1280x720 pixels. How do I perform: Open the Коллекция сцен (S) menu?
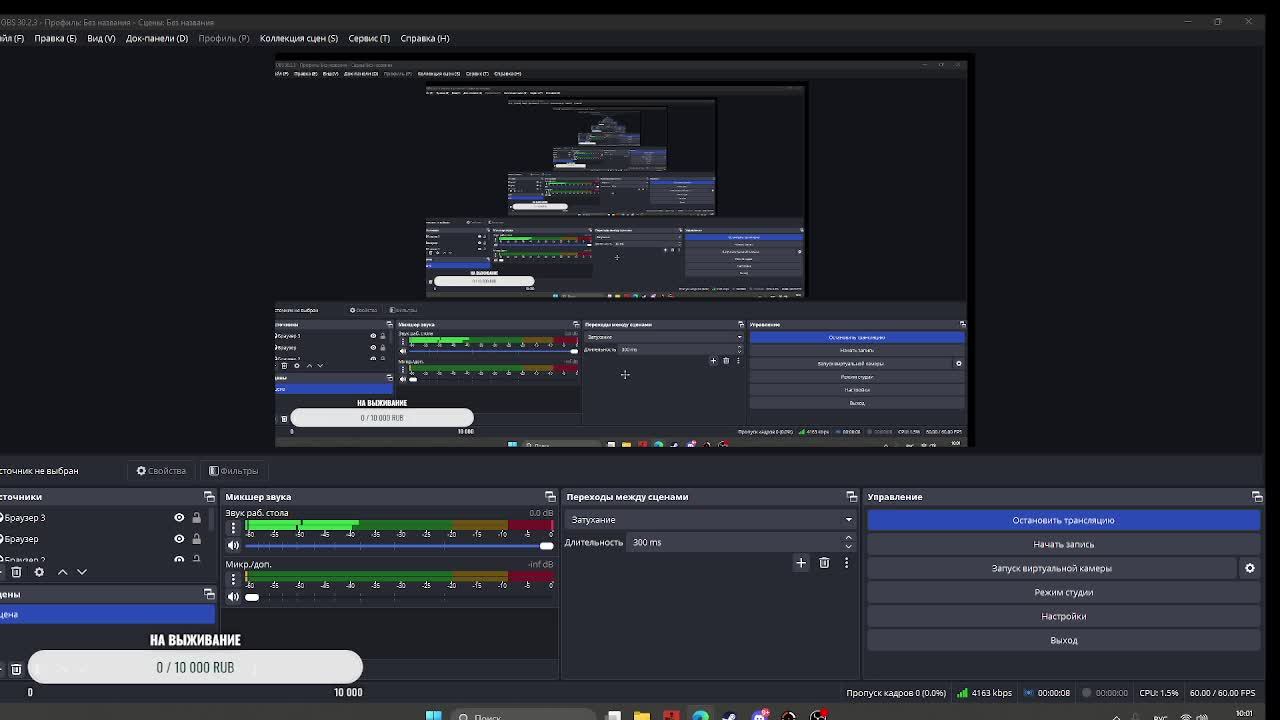[299, 38]
